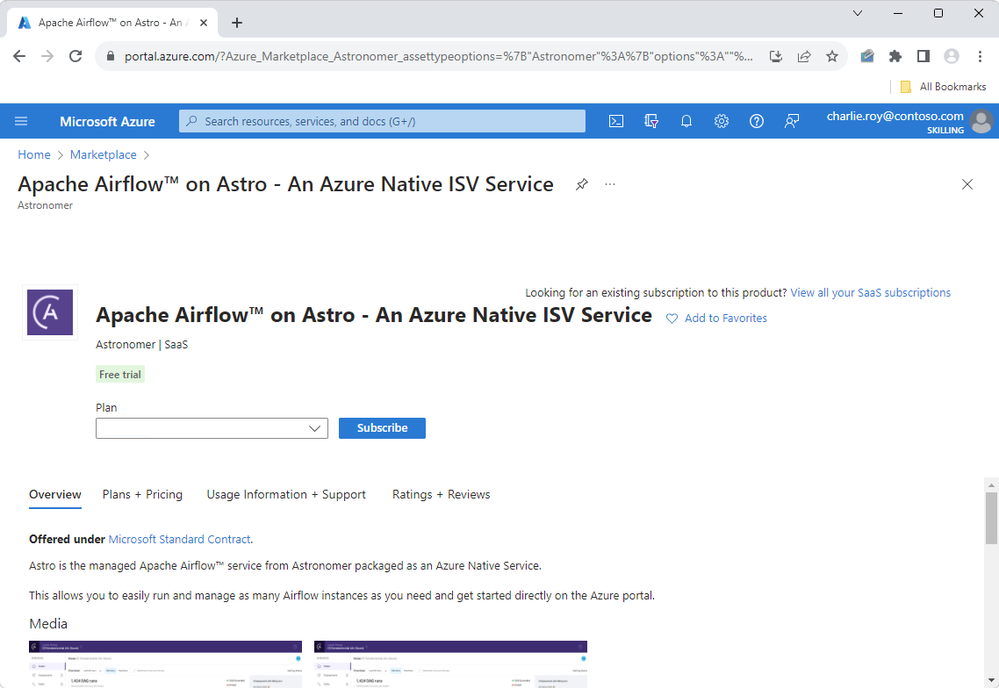
Task: Click the scrollbar down arrow
Action: click(x=991, y=680)
